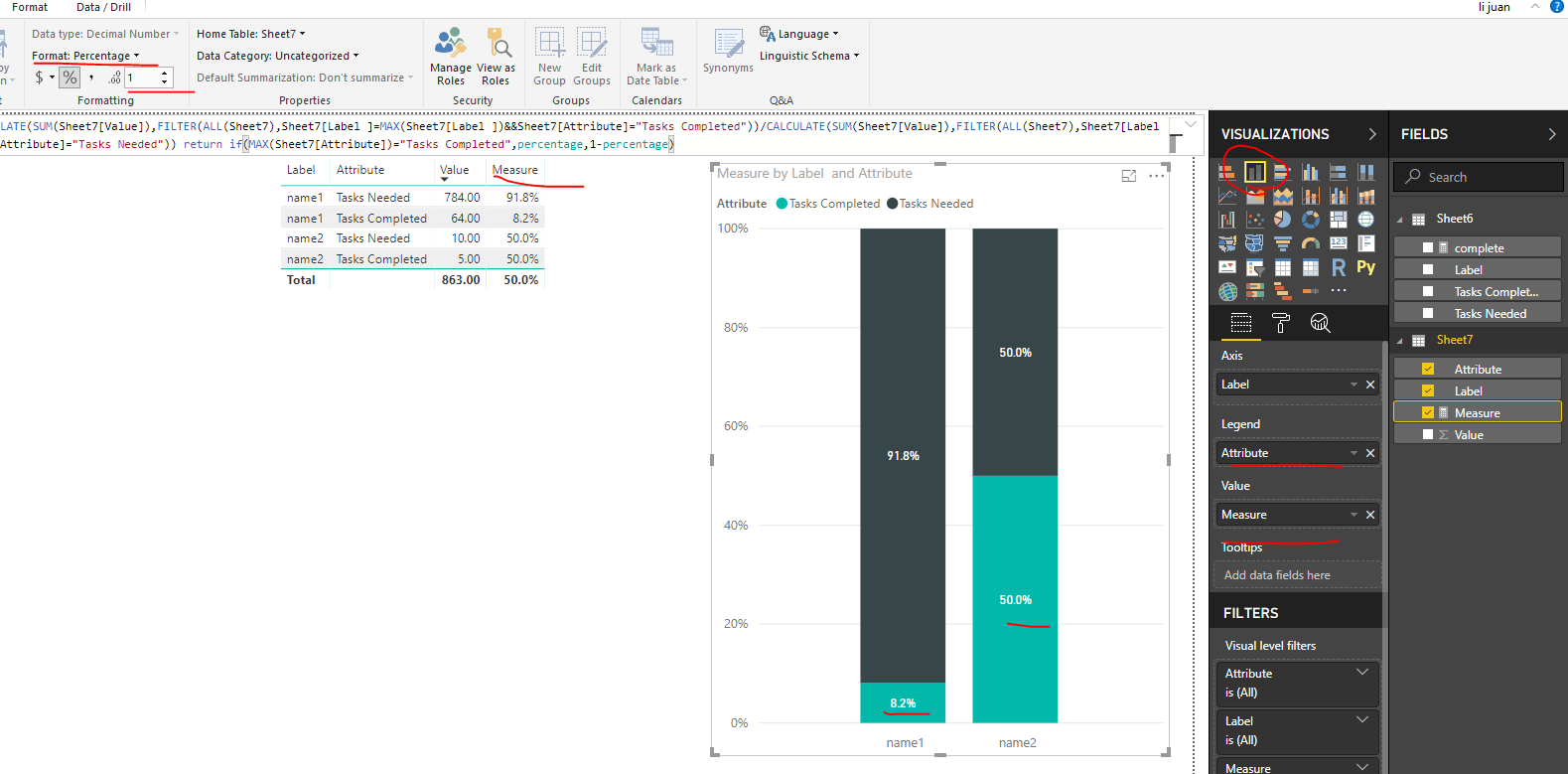Screen dimensions: 1568x774
Task: Check the Tasks Needed field checkbox
Action: tap(1428, 314)
